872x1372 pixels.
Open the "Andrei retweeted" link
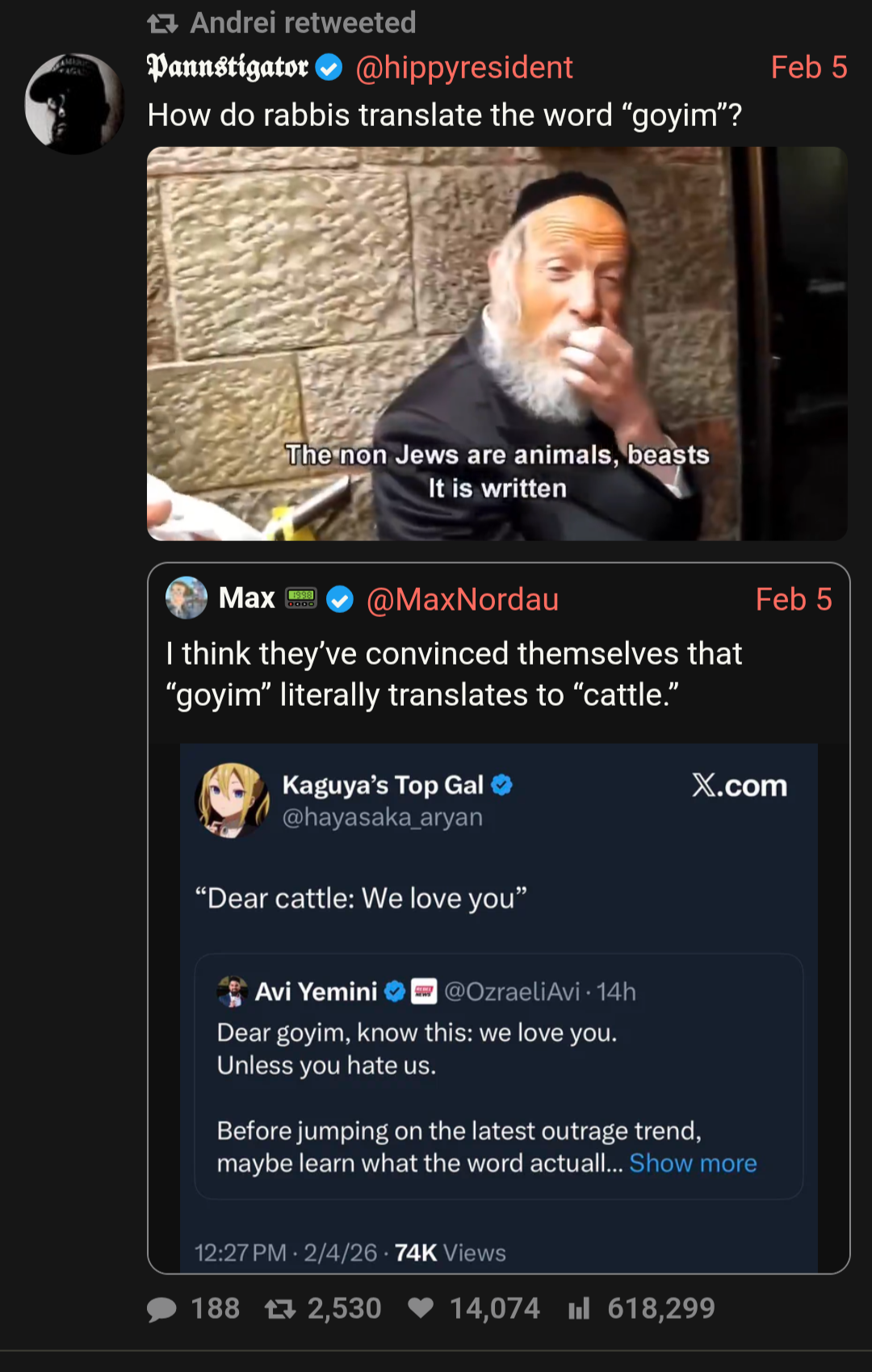pos(303,23)
